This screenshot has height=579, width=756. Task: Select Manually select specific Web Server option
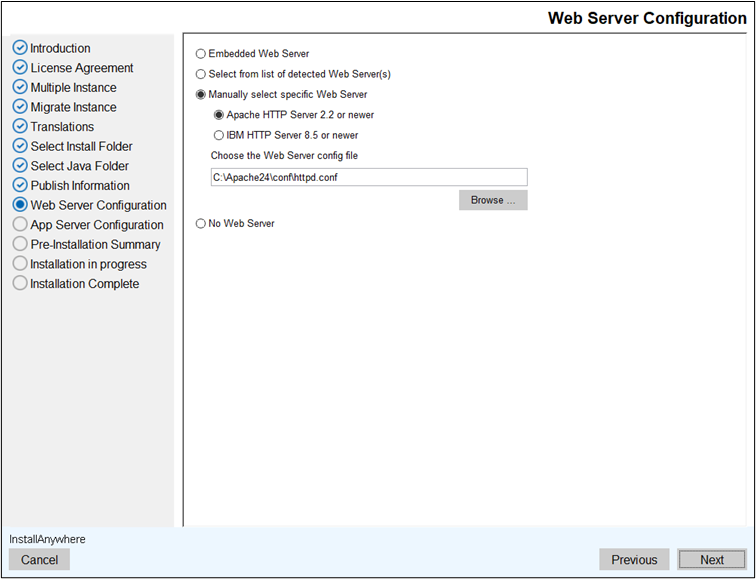point(201,95)
